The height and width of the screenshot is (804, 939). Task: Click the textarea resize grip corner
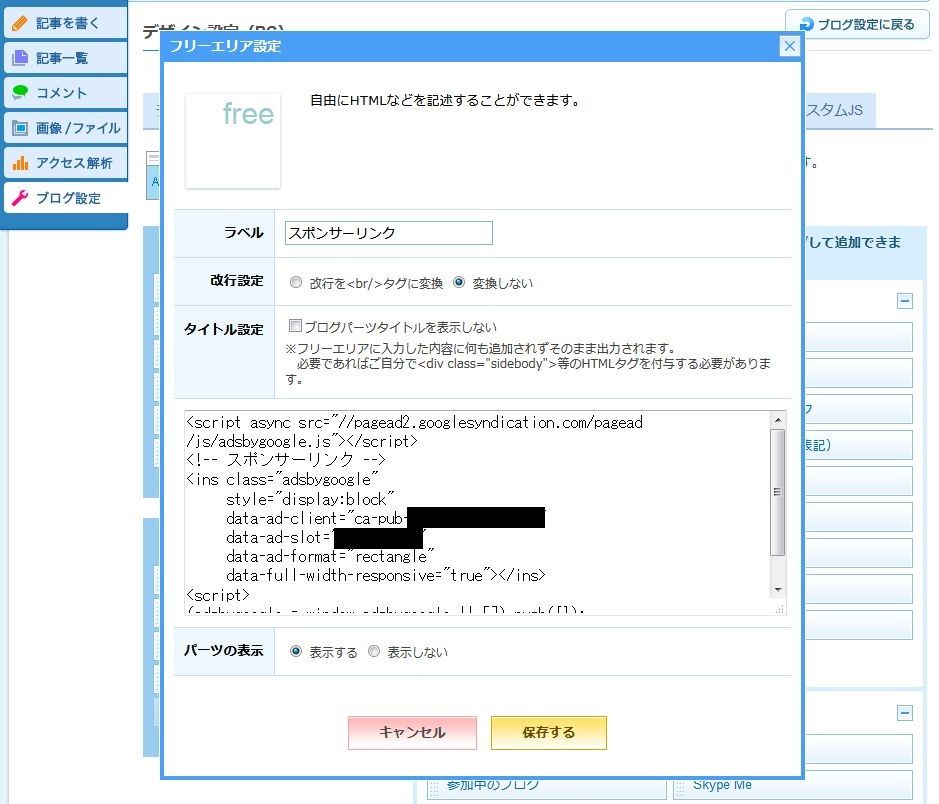(779, 609)
